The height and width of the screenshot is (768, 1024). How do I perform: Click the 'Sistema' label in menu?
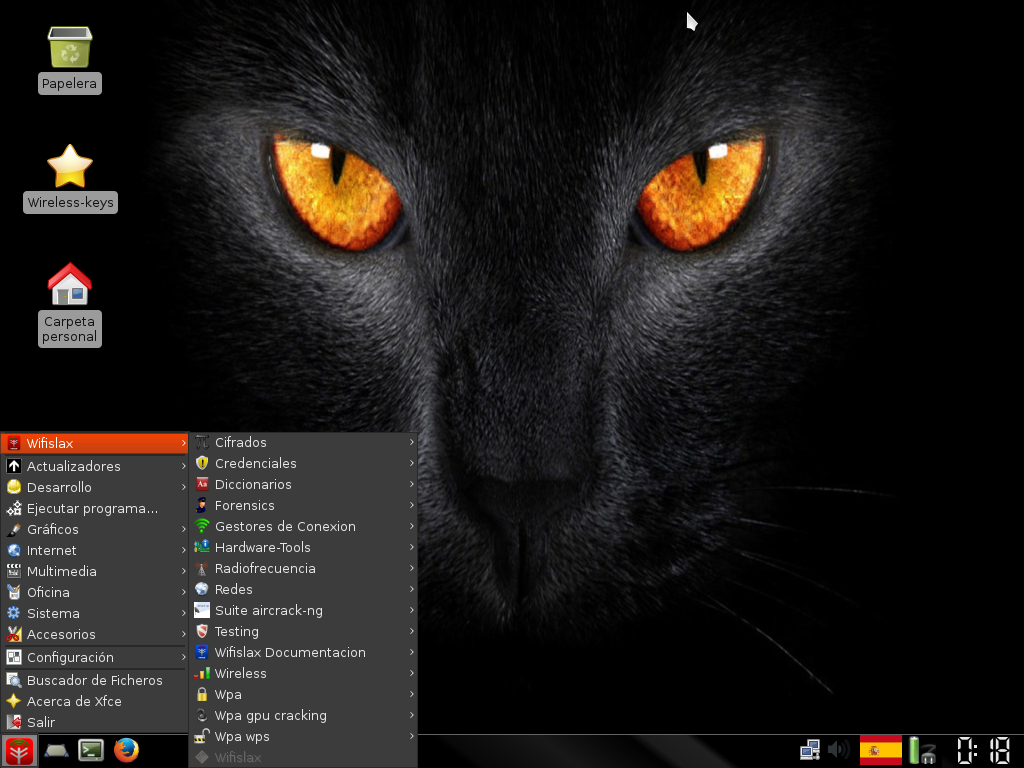pos(53,613)
